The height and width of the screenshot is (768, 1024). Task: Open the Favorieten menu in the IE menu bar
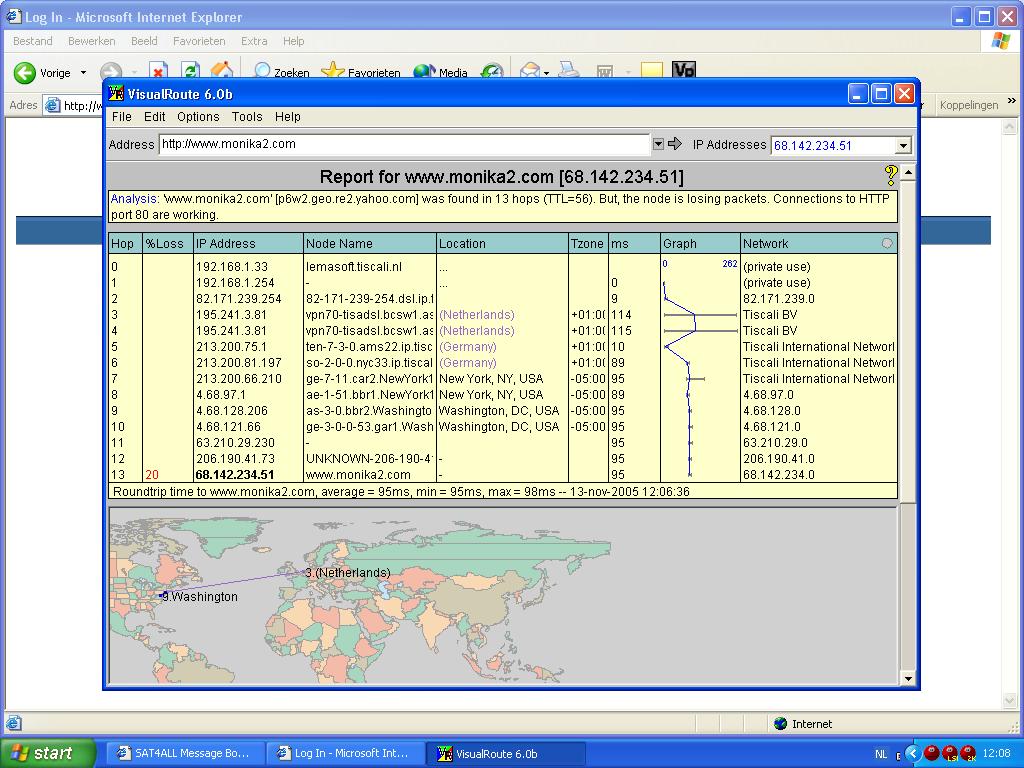pos(199,41)
